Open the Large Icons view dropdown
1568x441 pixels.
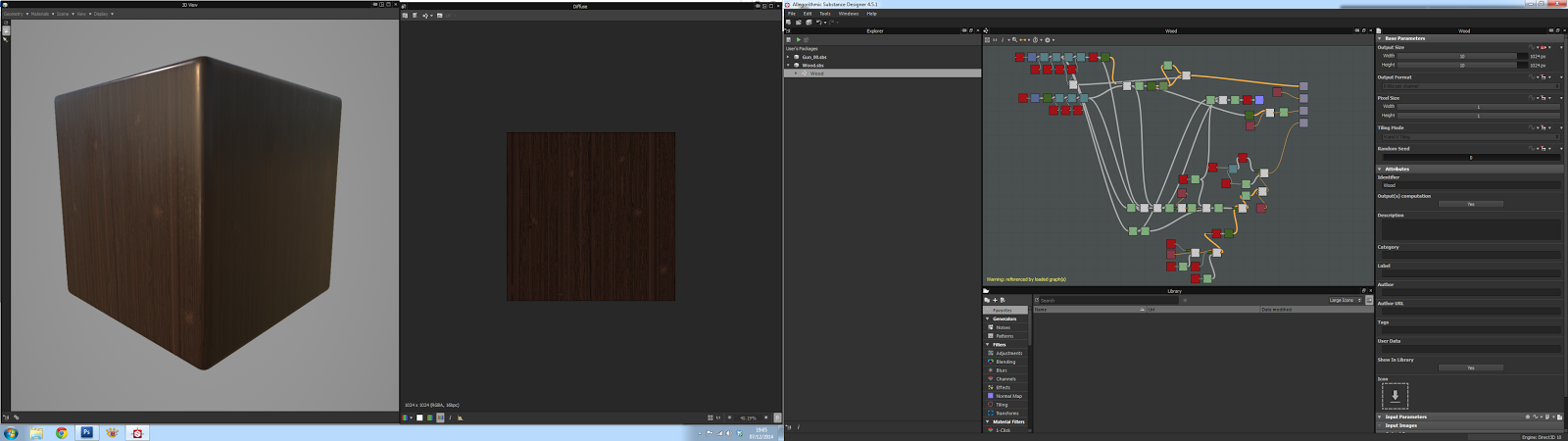coord(1346,300)
